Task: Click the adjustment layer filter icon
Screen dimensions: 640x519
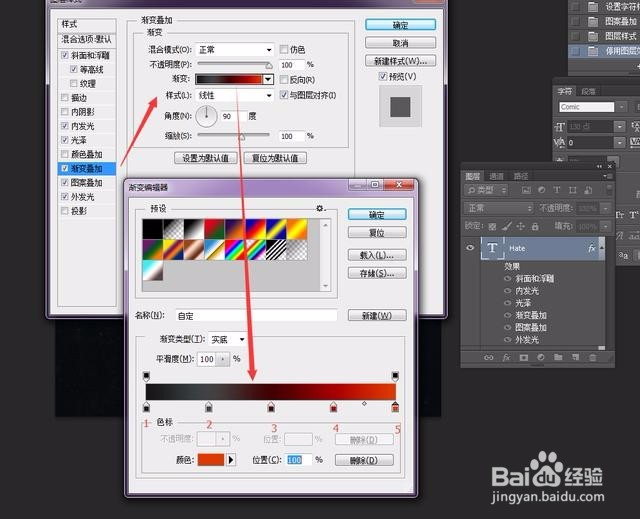Action: 542,190
